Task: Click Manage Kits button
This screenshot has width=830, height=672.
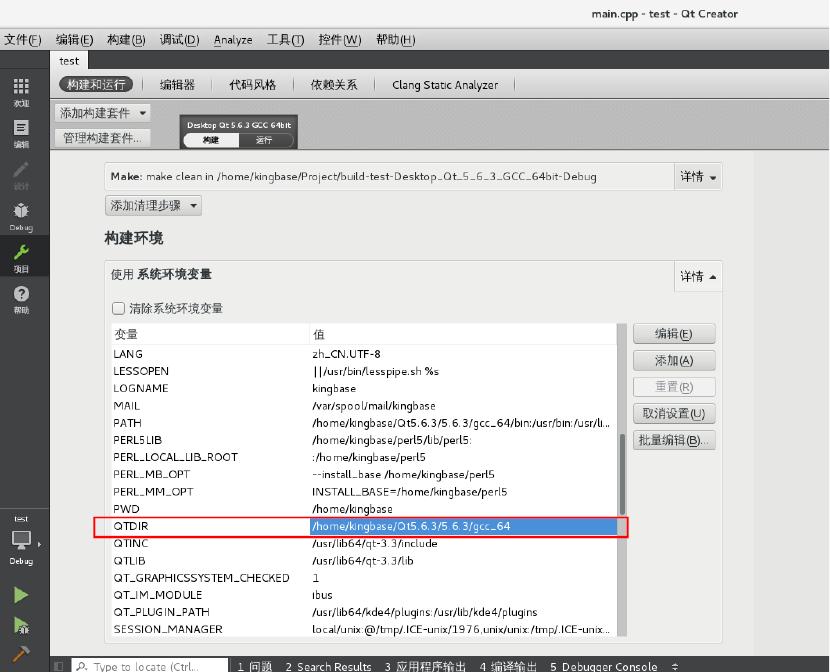Action: [x=102, y=138]
